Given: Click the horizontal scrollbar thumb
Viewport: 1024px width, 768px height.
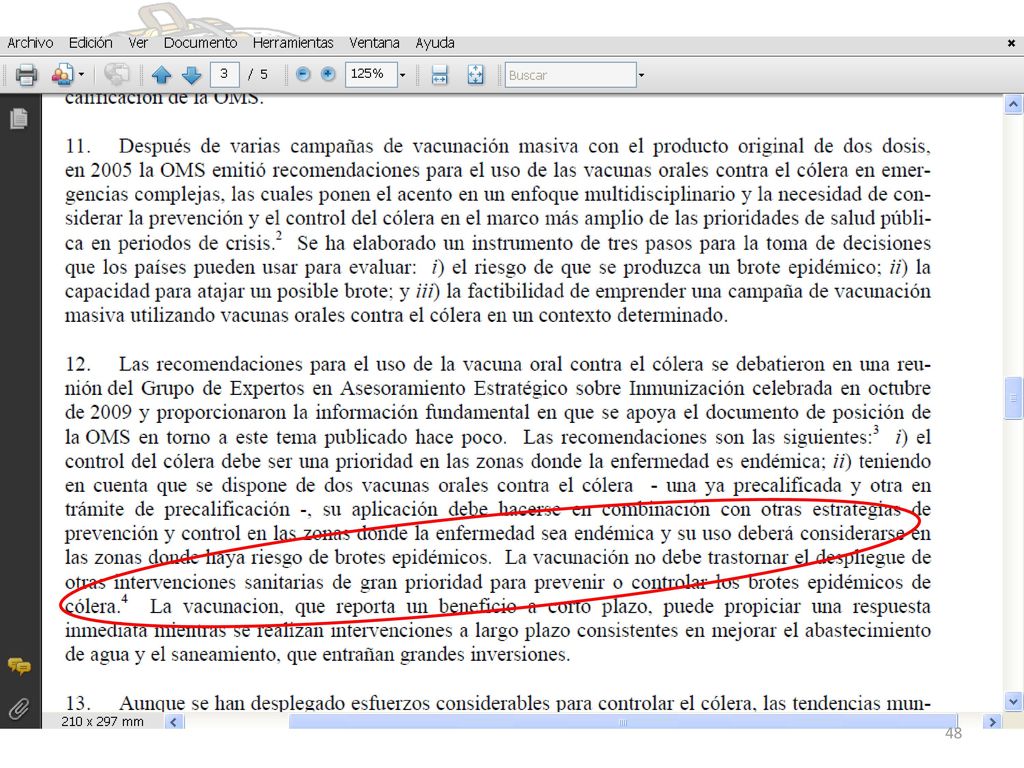Looking at the screenshot, I should 622,722.
